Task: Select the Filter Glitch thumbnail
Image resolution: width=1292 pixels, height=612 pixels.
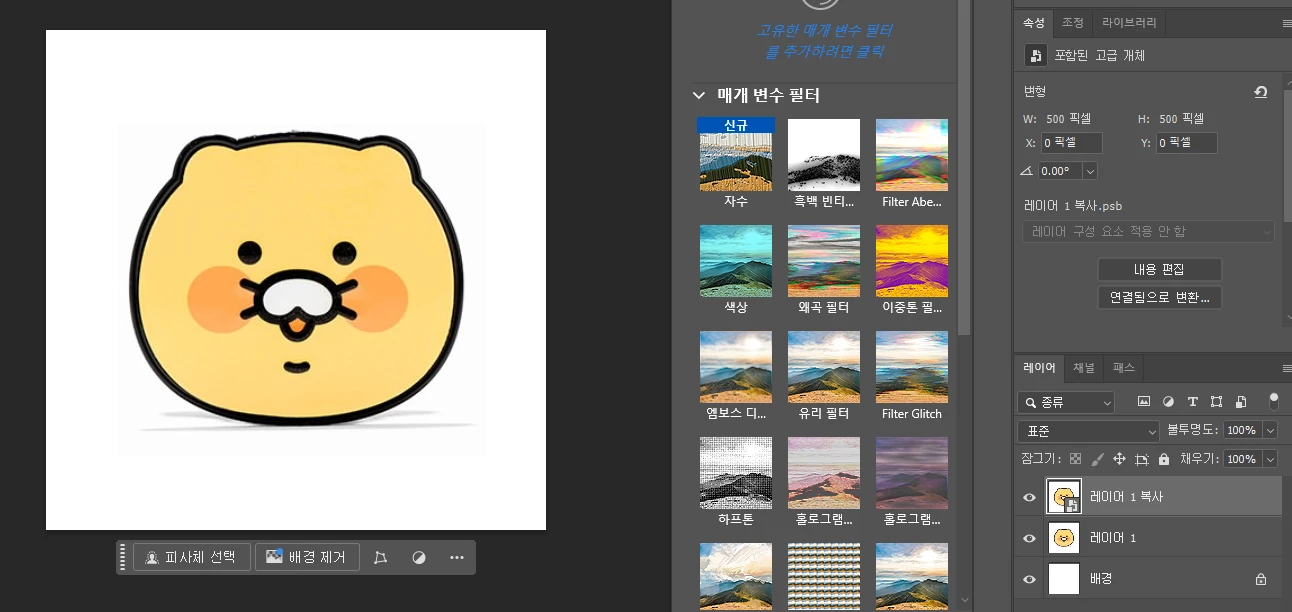Action: click(912, 367)
